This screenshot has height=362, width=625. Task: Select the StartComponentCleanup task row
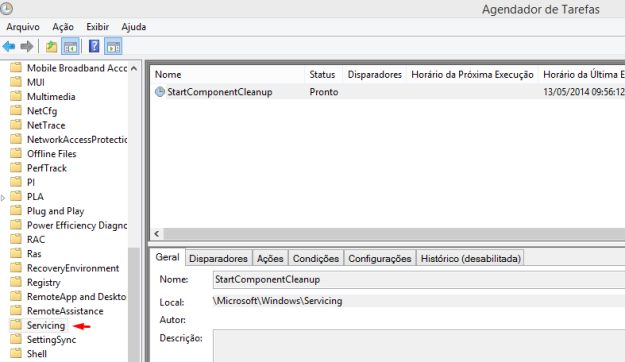[x=387, y=92]
